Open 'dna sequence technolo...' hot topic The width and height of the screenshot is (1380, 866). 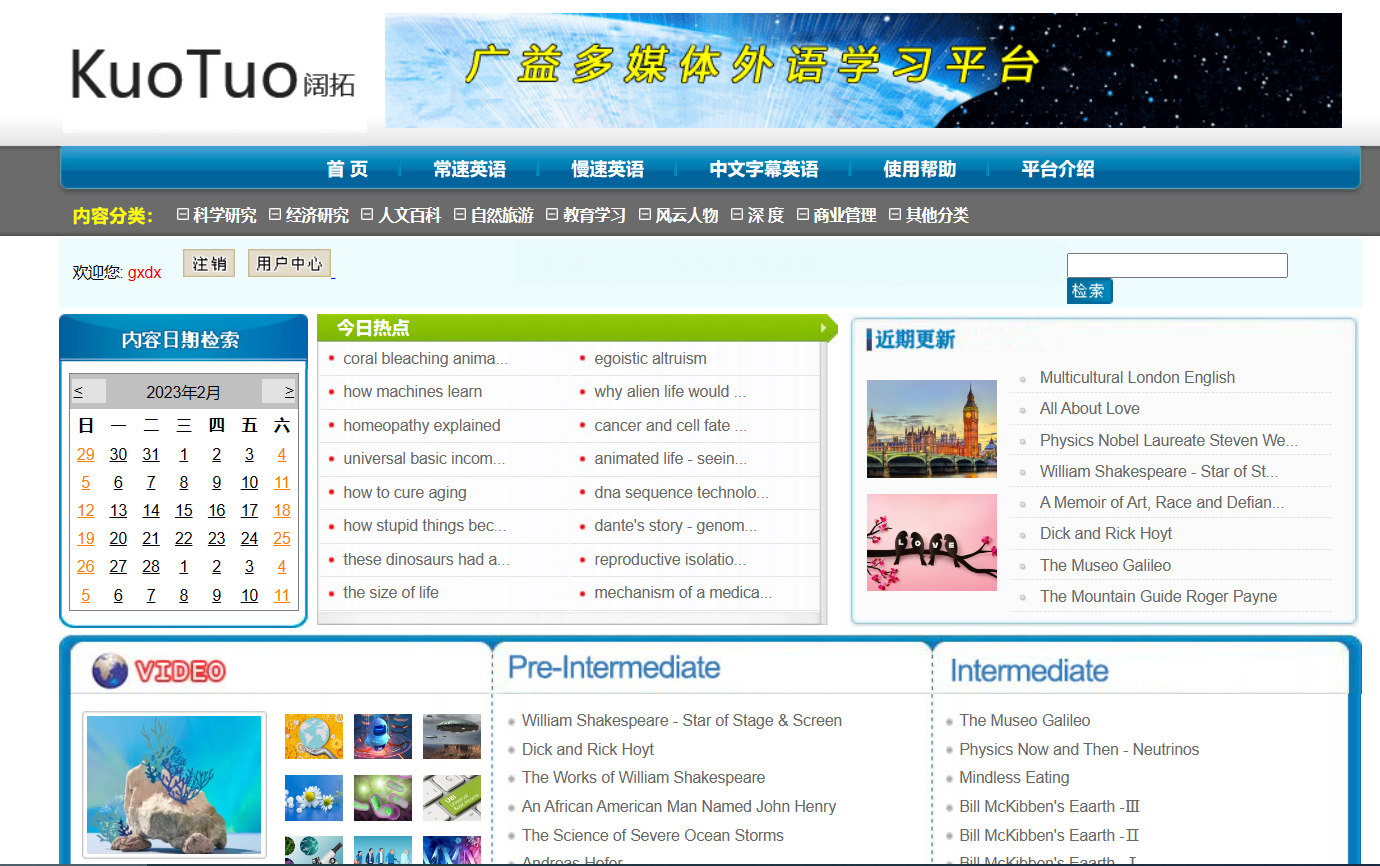pos(681,492)
